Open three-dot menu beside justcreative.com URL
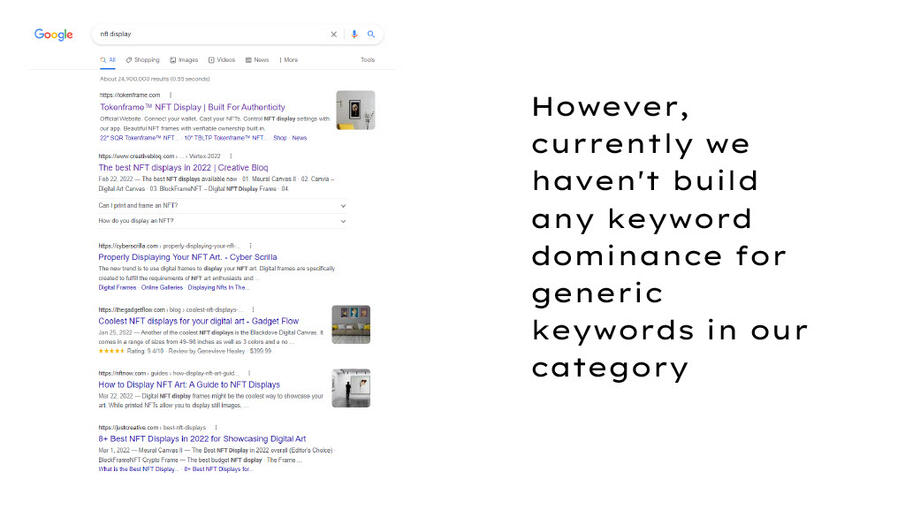 pos(216,427)
